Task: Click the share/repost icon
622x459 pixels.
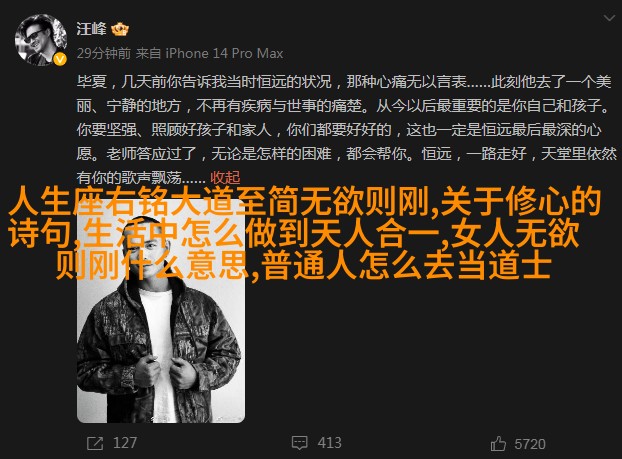Action: 95,443
